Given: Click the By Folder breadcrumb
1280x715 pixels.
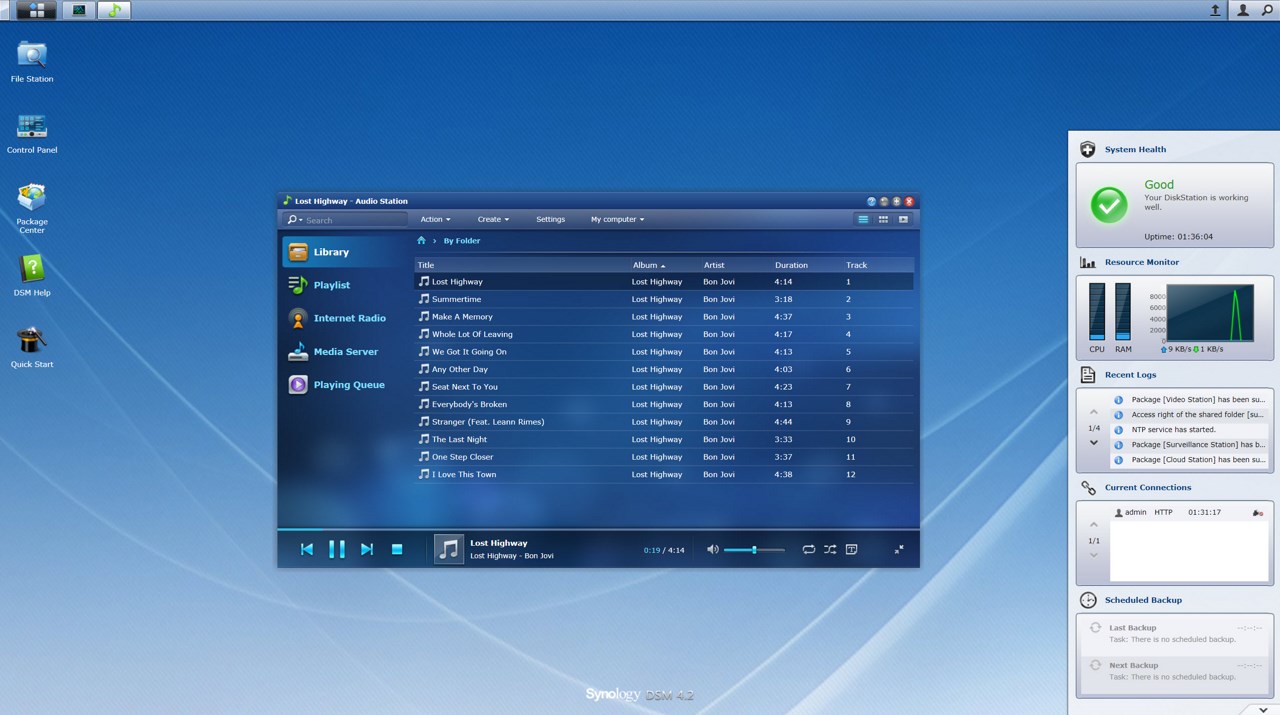Looking at the screenshot, I should (462, 241).
